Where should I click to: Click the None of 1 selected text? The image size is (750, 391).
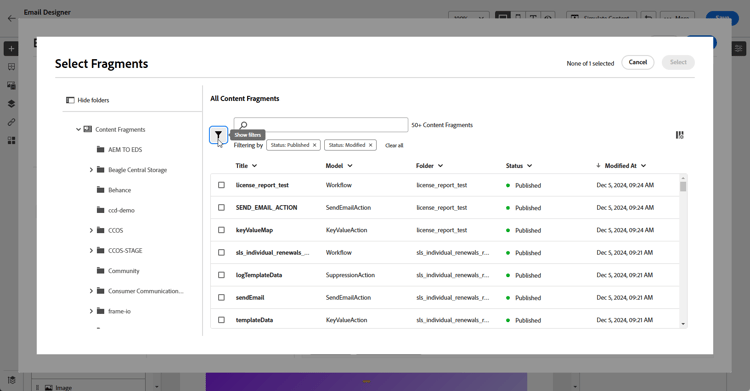[590, 63]
